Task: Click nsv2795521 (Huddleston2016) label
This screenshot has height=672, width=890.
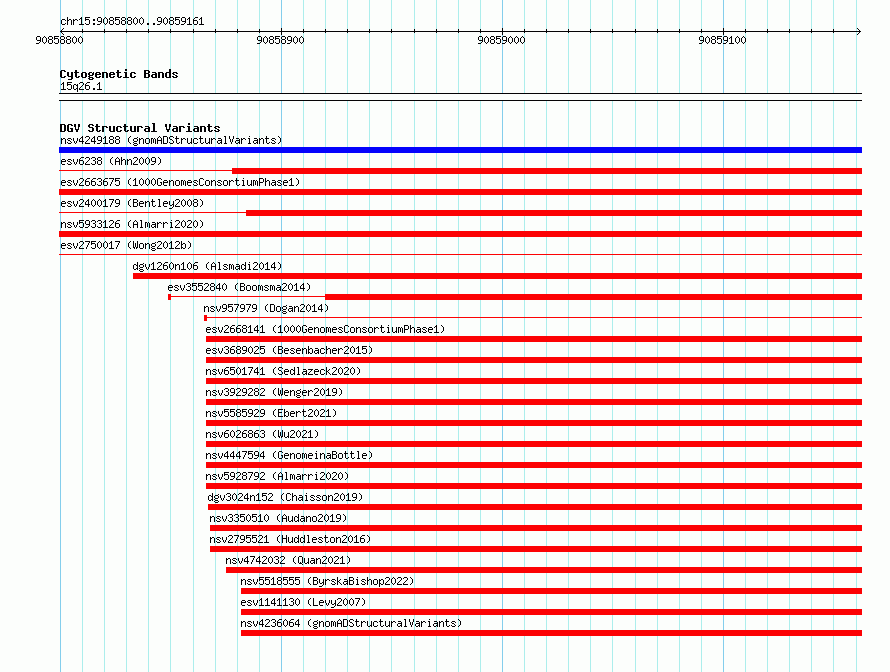Action: tap(290, 539)
